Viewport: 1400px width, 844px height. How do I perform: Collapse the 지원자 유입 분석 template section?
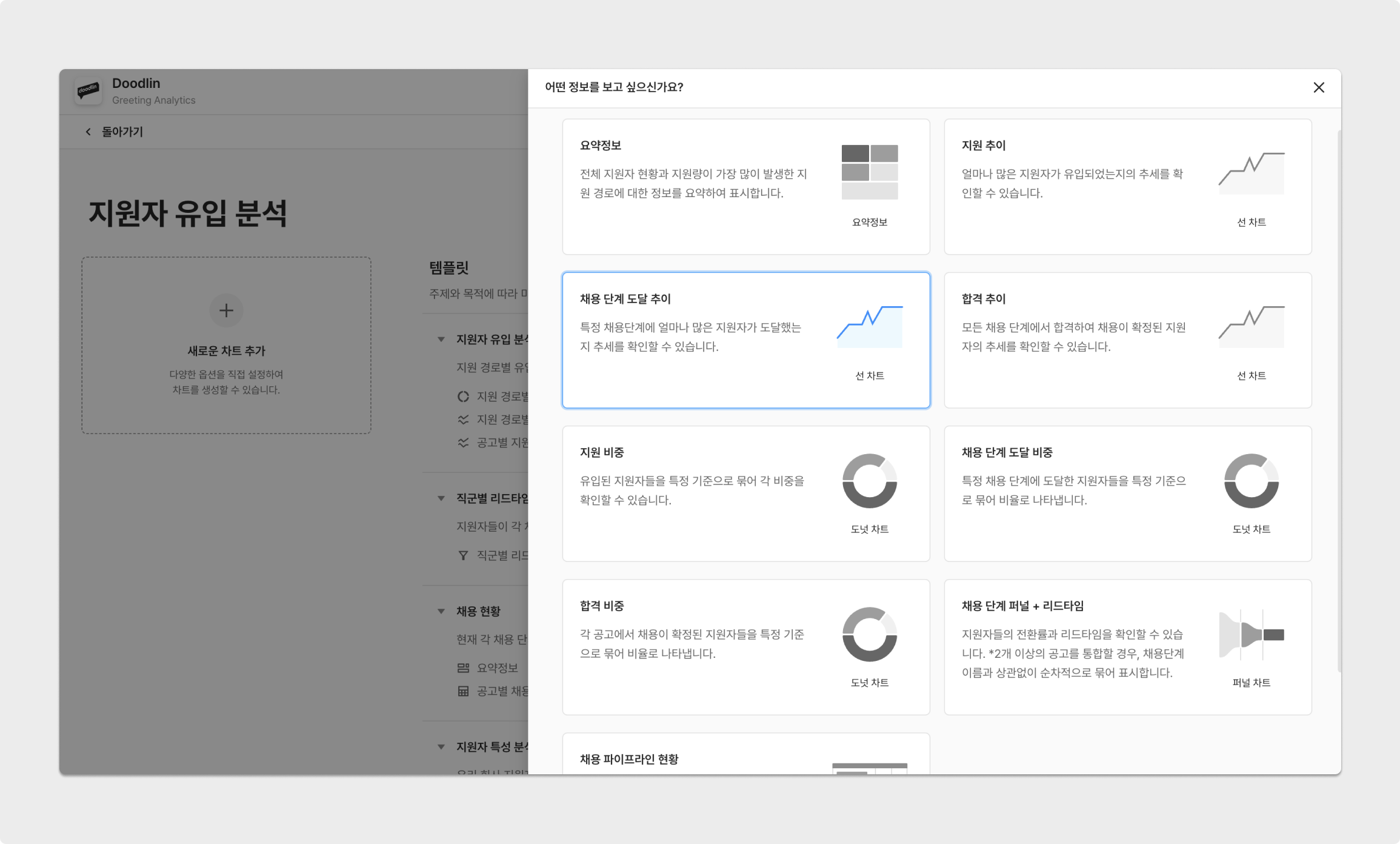pos(441,340)
